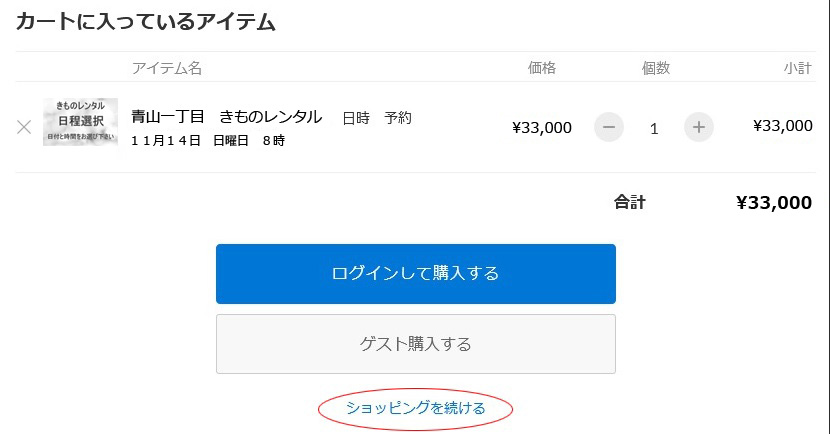
Task: Click the 個数 column header
Action: [x=656, y=68]
